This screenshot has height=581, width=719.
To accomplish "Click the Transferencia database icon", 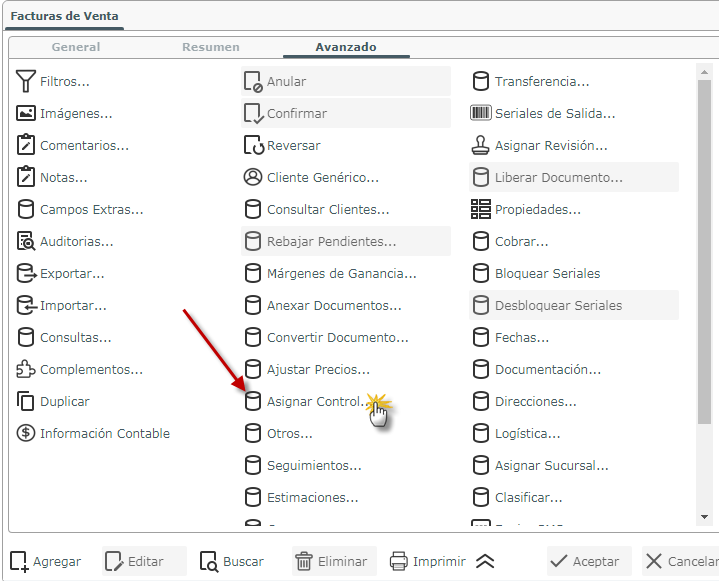I will tap(481, 81).
